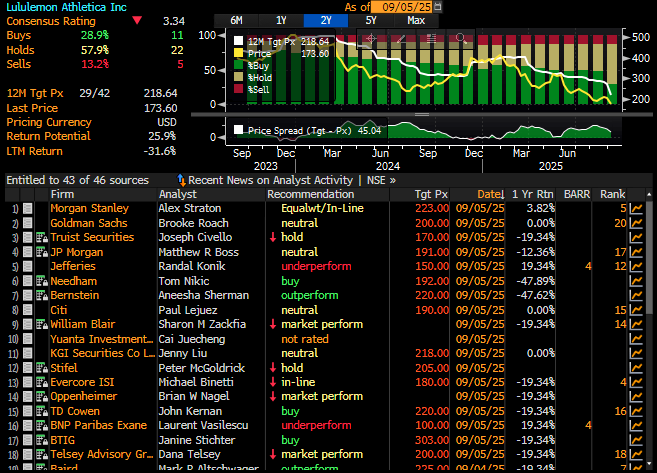The image size is (657, 473).
Task: Toggle the Price series legend box
Action: pyautogui.click(x=238, y=53)
